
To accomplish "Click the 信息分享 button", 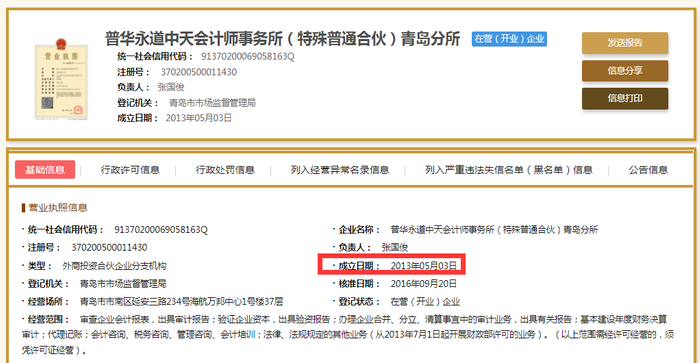I will point(625,71).
